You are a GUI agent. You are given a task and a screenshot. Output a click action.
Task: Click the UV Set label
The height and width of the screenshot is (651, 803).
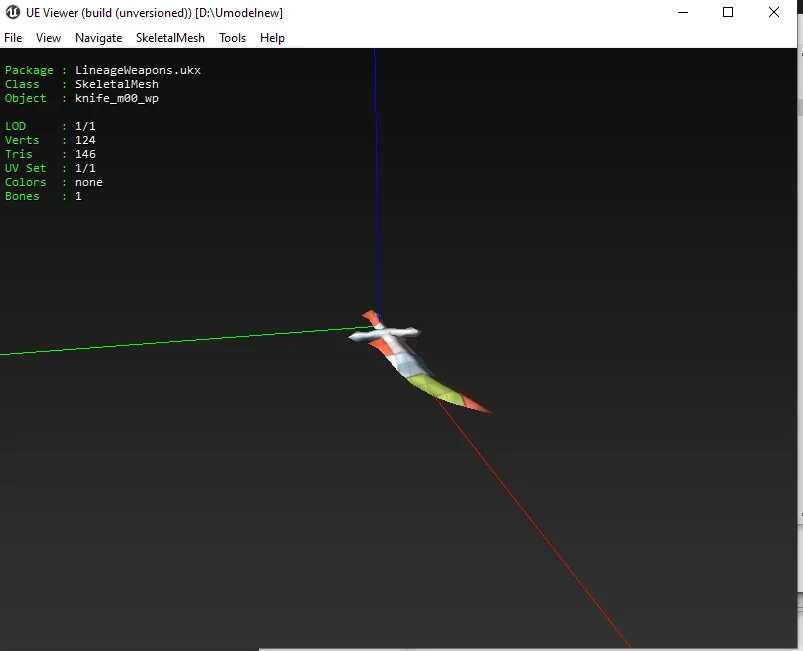[26, 168]
